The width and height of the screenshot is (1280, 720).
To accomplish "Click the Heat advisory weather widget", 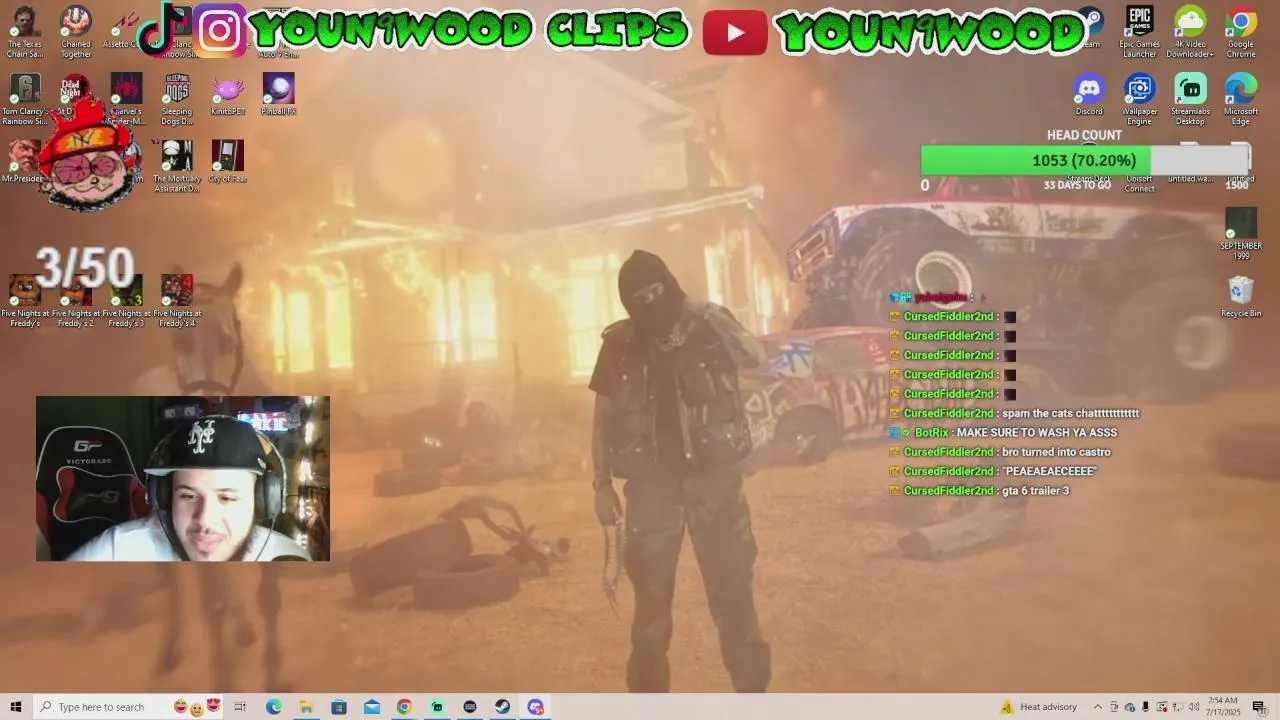I will coord(1038,707).
